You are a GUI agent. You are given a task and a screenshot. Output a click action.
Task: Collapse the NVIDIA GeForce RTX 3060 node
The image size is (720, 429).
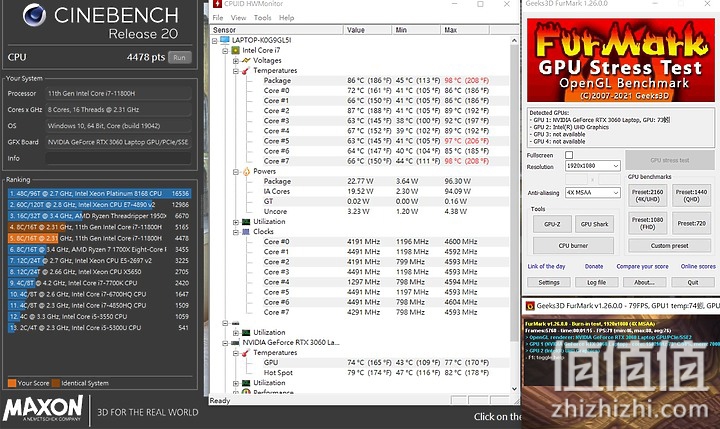click(225, 343)
